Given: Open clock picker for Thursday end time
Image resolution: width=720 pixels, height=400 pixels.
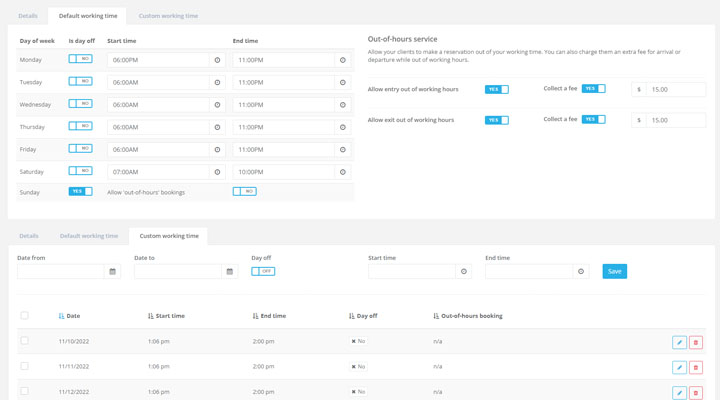Looking at the screenshot, I should pos(343,127).
